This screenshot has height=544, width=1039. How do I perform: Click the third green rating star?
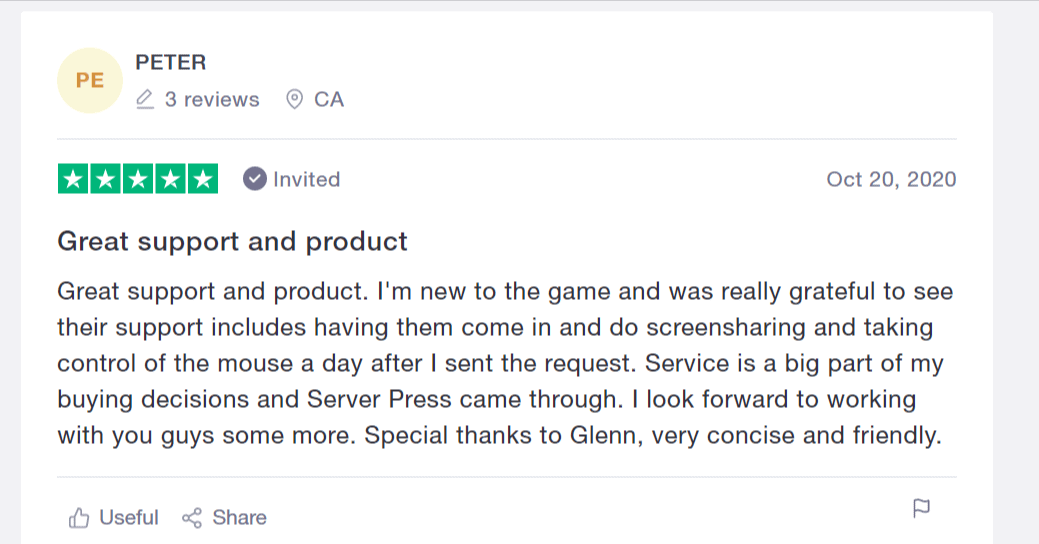tap(138, 179)
